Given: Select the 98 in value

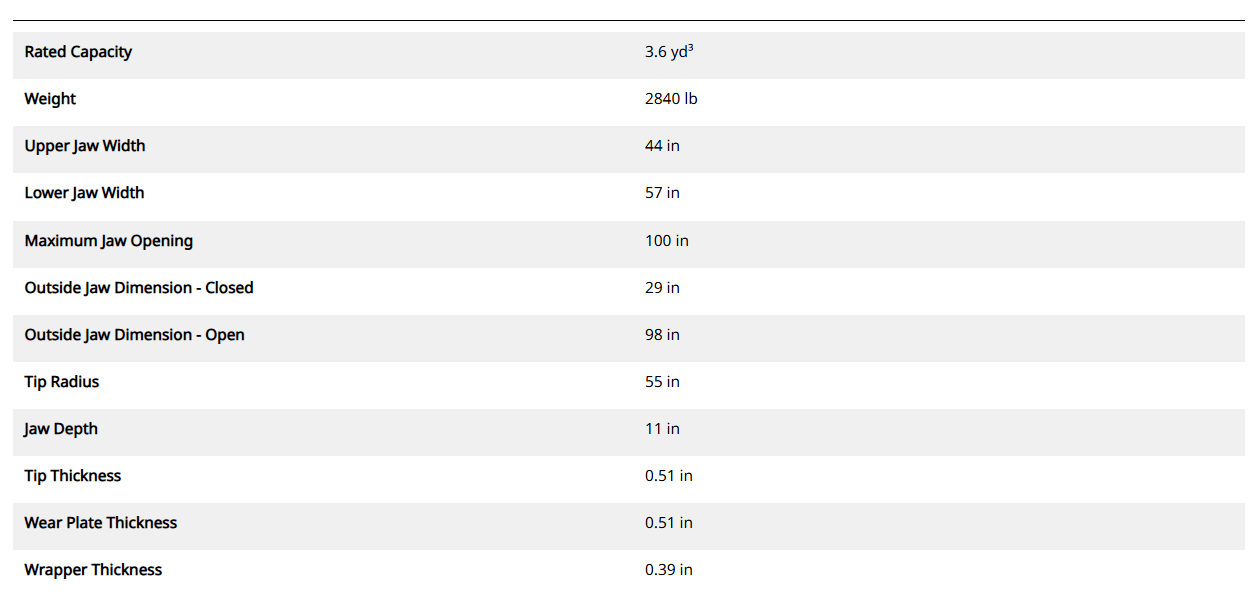Looking at the screenshot, I should click(662, 335).
